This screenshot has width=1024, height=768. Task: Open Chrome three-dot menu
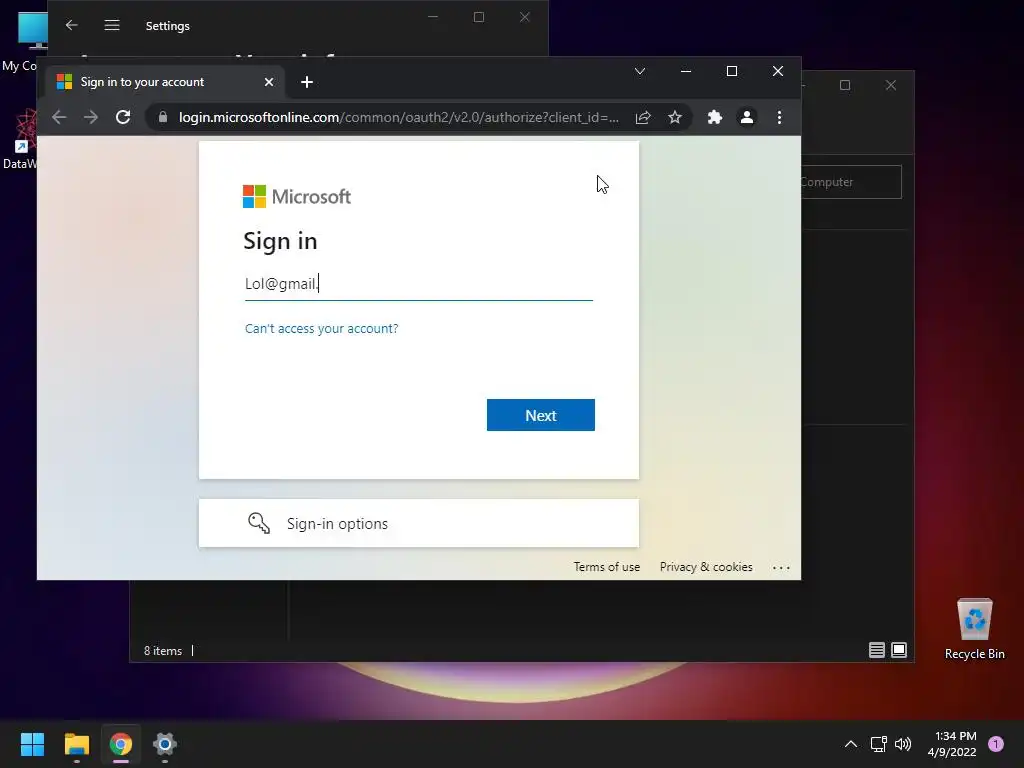pos(779,118)
